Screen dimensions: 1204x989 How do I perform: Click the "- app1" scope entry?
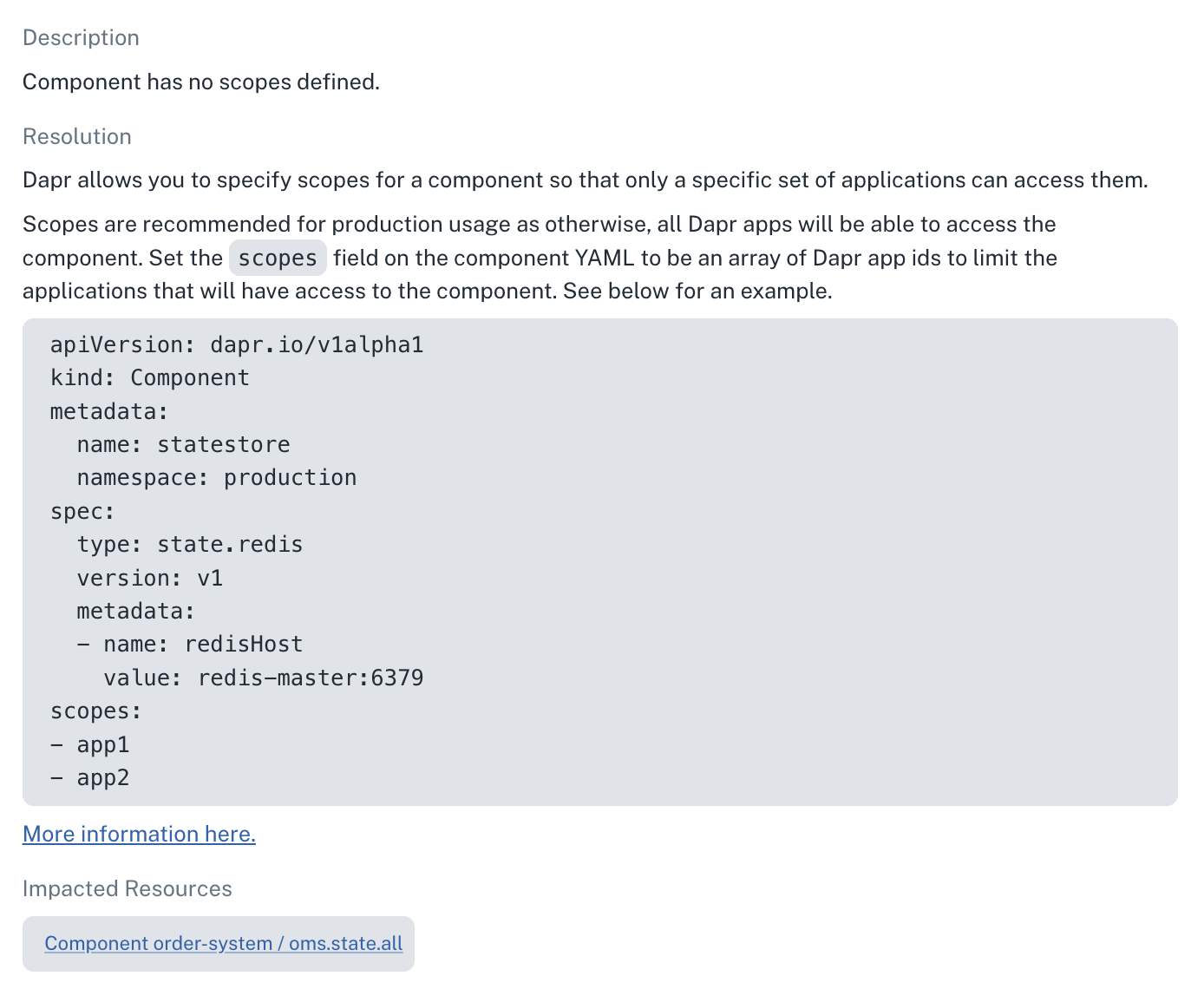(90, 744)
